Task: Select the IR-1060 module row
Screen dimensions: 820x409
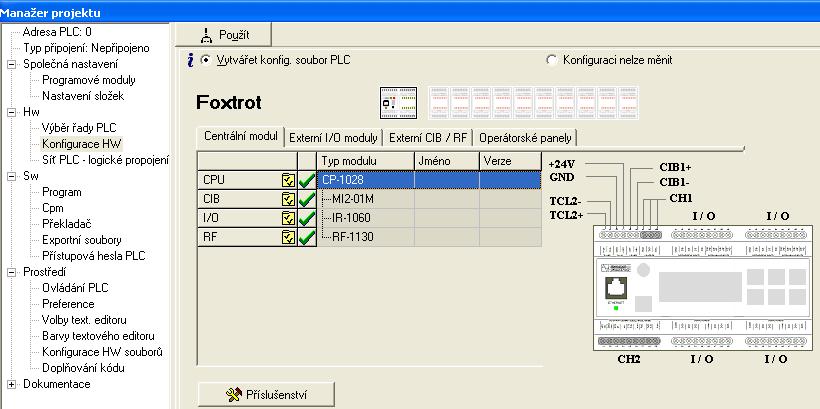Action: pos(429,218)
